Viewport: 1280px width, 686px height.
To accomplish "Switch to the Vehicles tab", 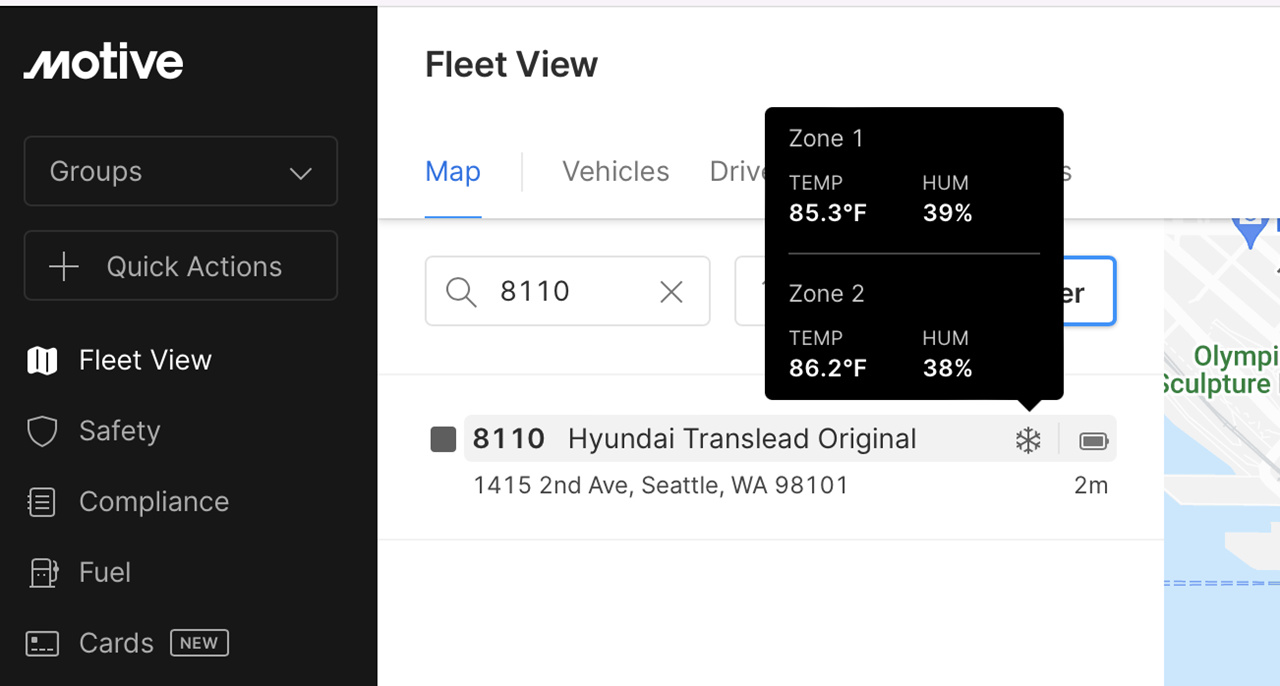I will pyautogui.click(x=615, y=172).
